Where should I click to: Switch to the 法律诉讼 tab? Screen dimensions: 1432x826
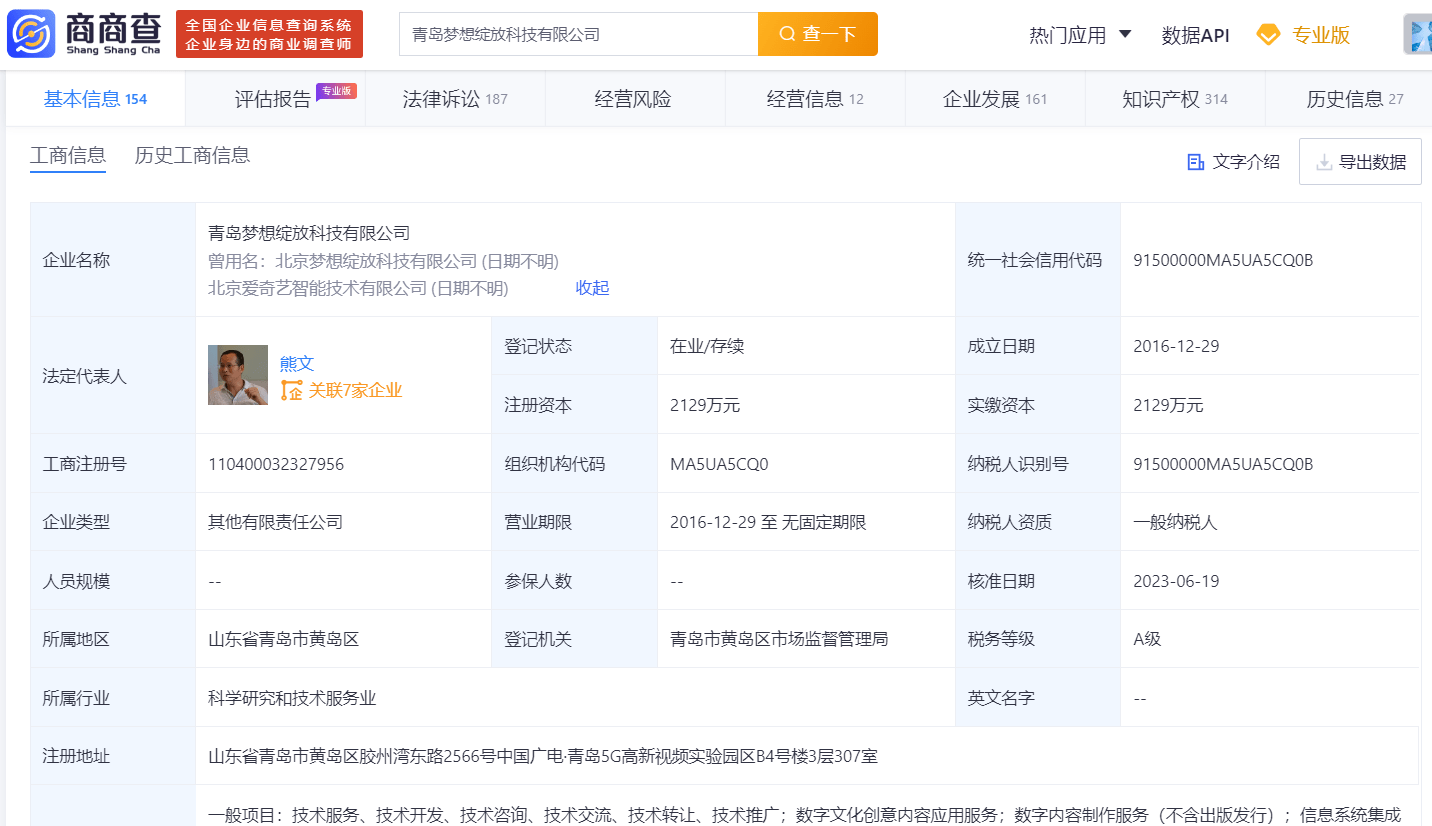455,99
